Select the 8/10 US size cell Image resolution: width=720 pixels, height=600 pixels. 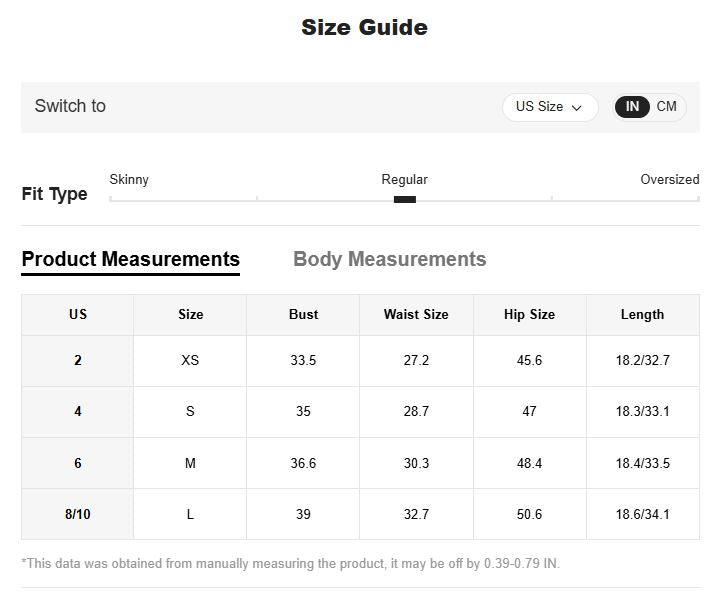[x=78, y=514]
